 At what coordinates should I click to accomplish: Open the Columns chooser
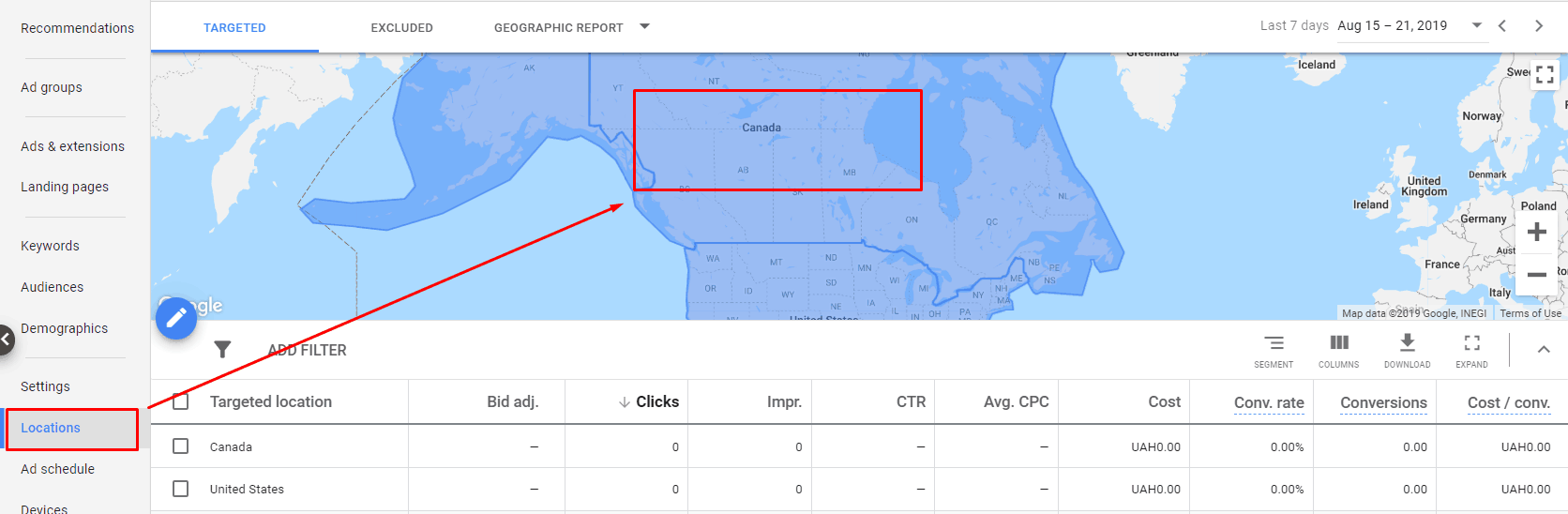click(1339, 351)
